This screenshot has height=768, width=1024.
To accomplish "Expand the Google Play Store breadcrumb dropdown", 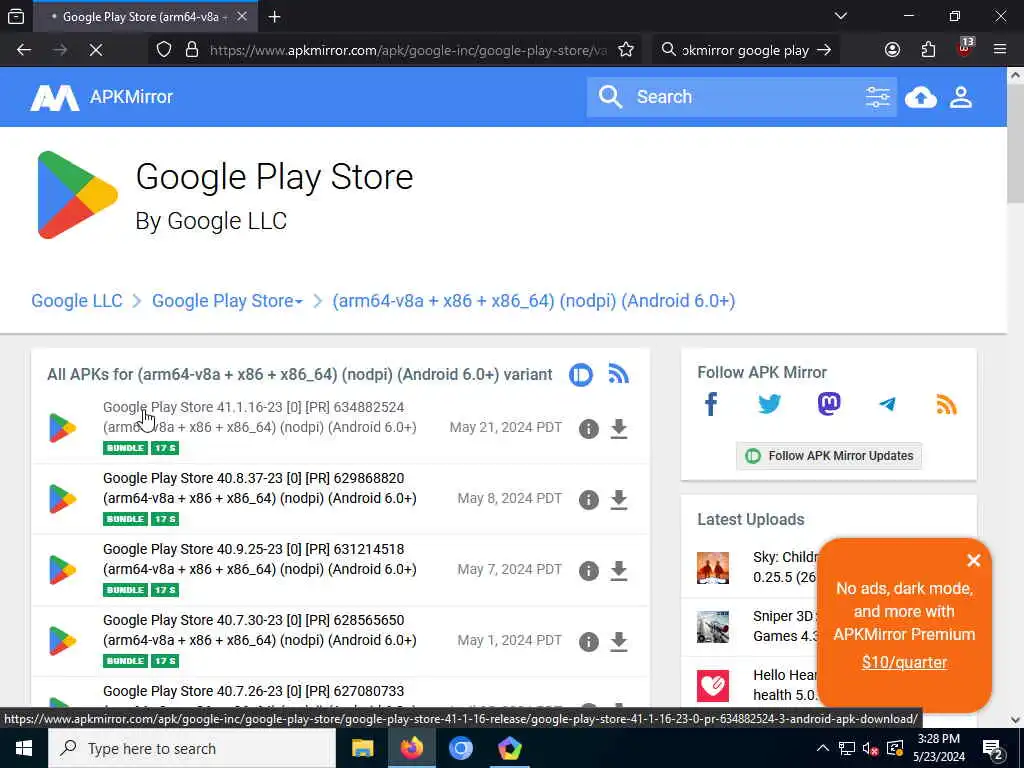I will point(227,301).
